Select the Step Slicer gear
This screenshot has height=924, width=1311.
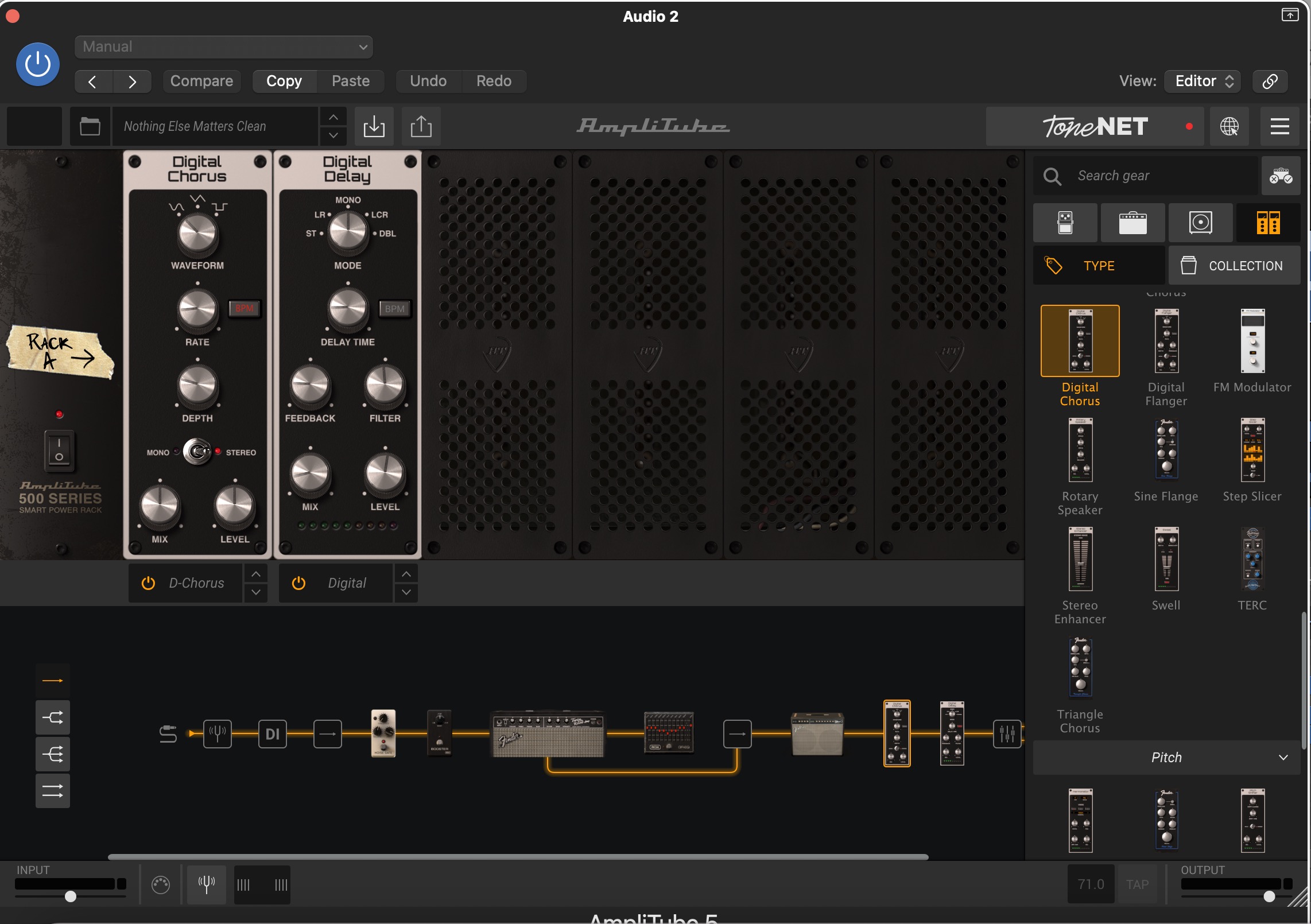click(1252, 450)
